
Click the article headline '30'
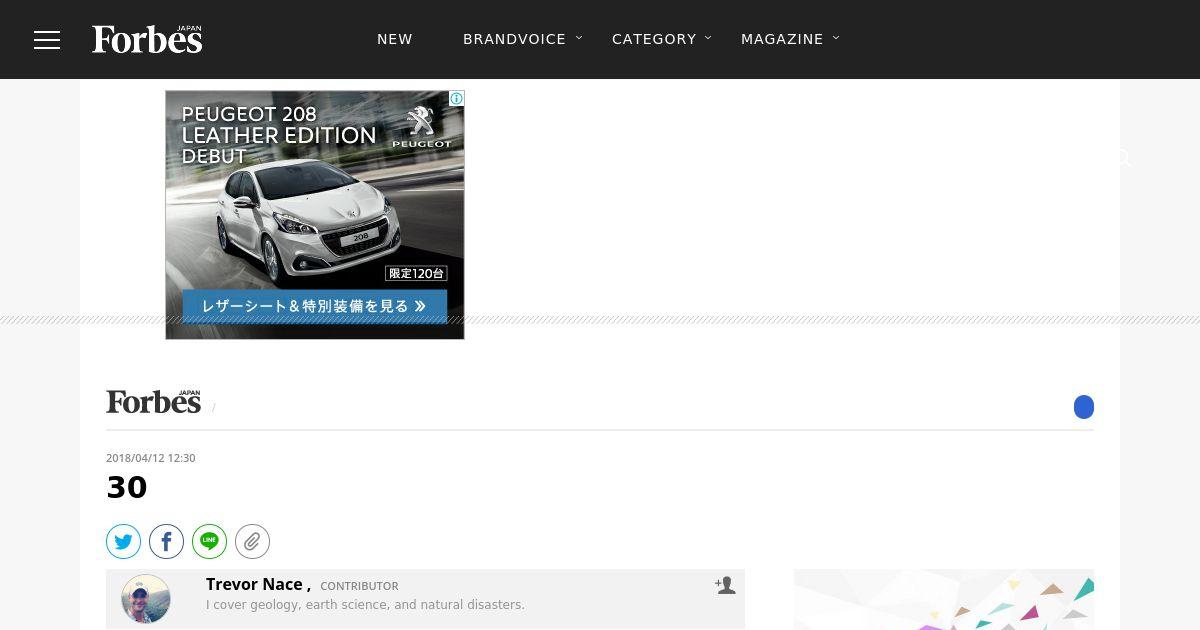127,488
